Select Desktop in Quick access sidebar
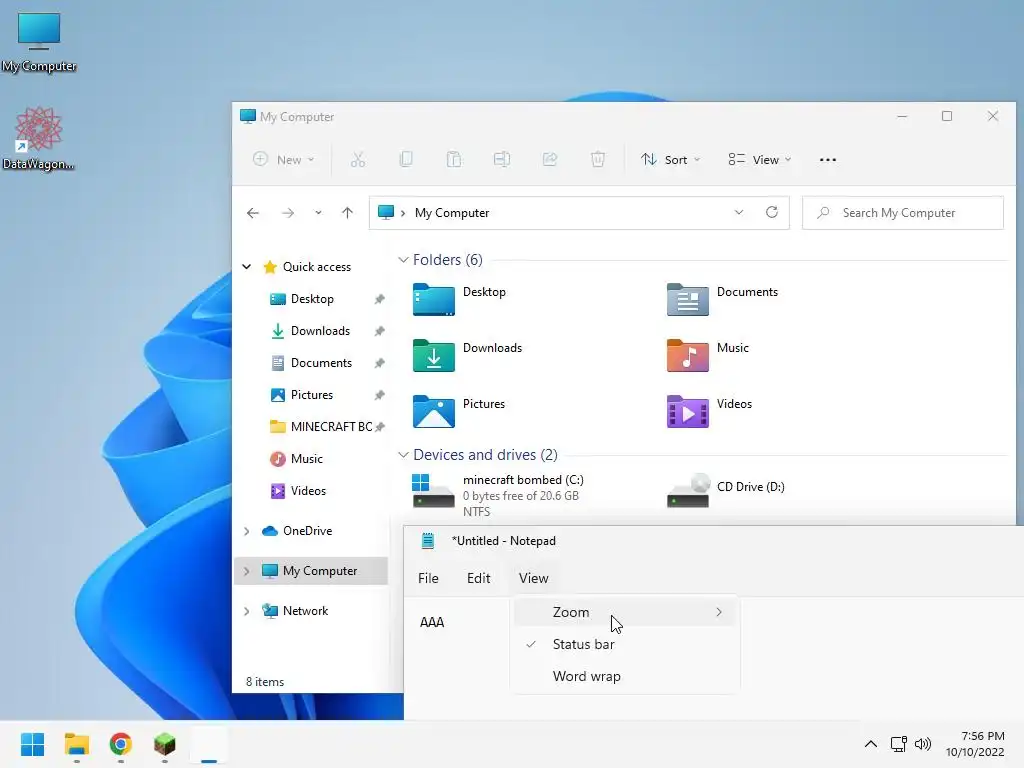The height and width of the screenshot is (768, 1024). pyautogui.click(x=312, y=299)
